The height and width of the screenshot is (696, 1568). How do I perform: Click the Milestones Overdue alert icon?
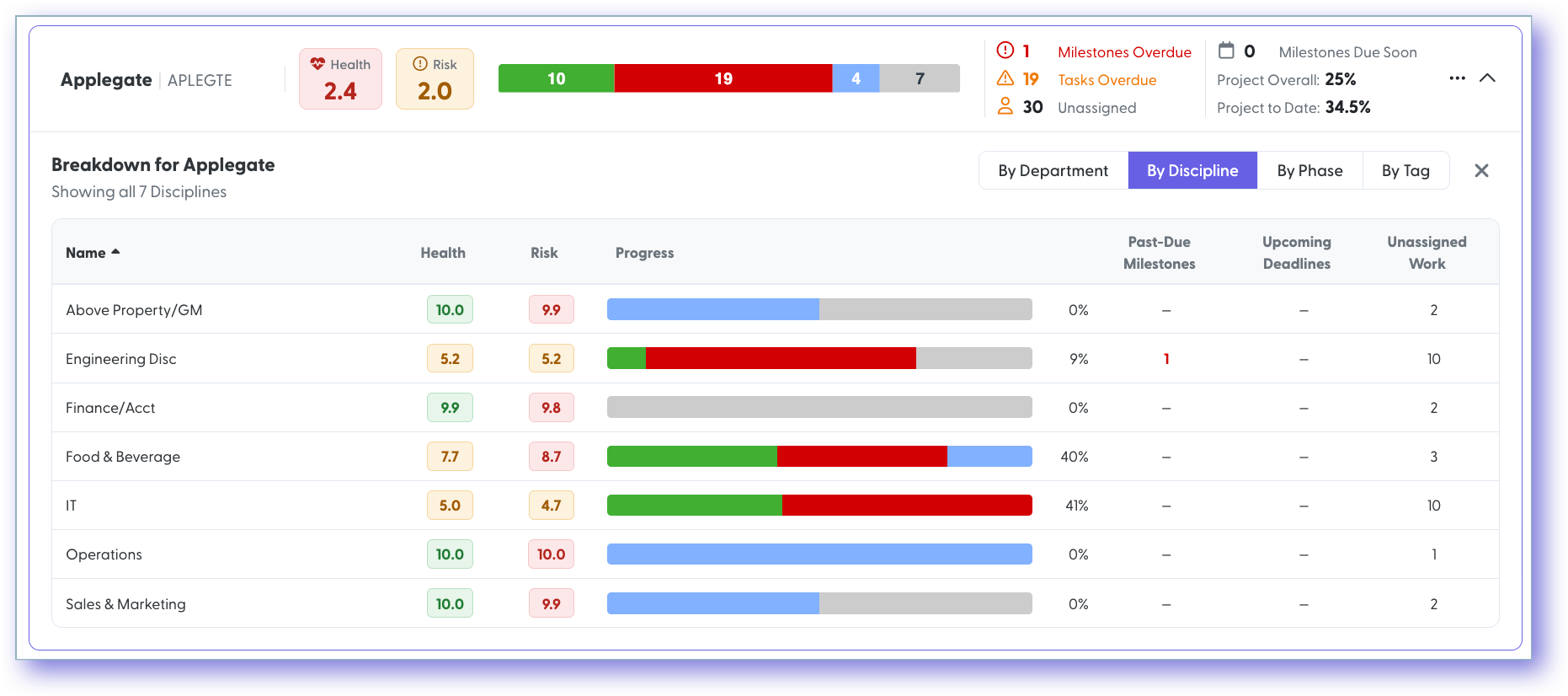[1005, 50]
